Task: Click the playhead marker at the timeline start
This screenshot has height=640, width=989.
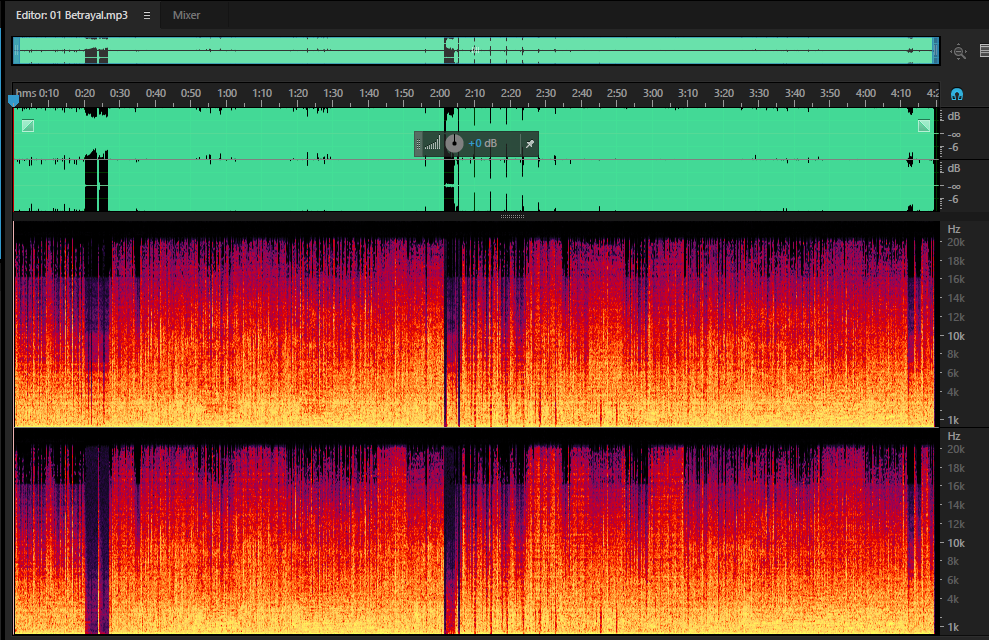Action: [13, 100]
